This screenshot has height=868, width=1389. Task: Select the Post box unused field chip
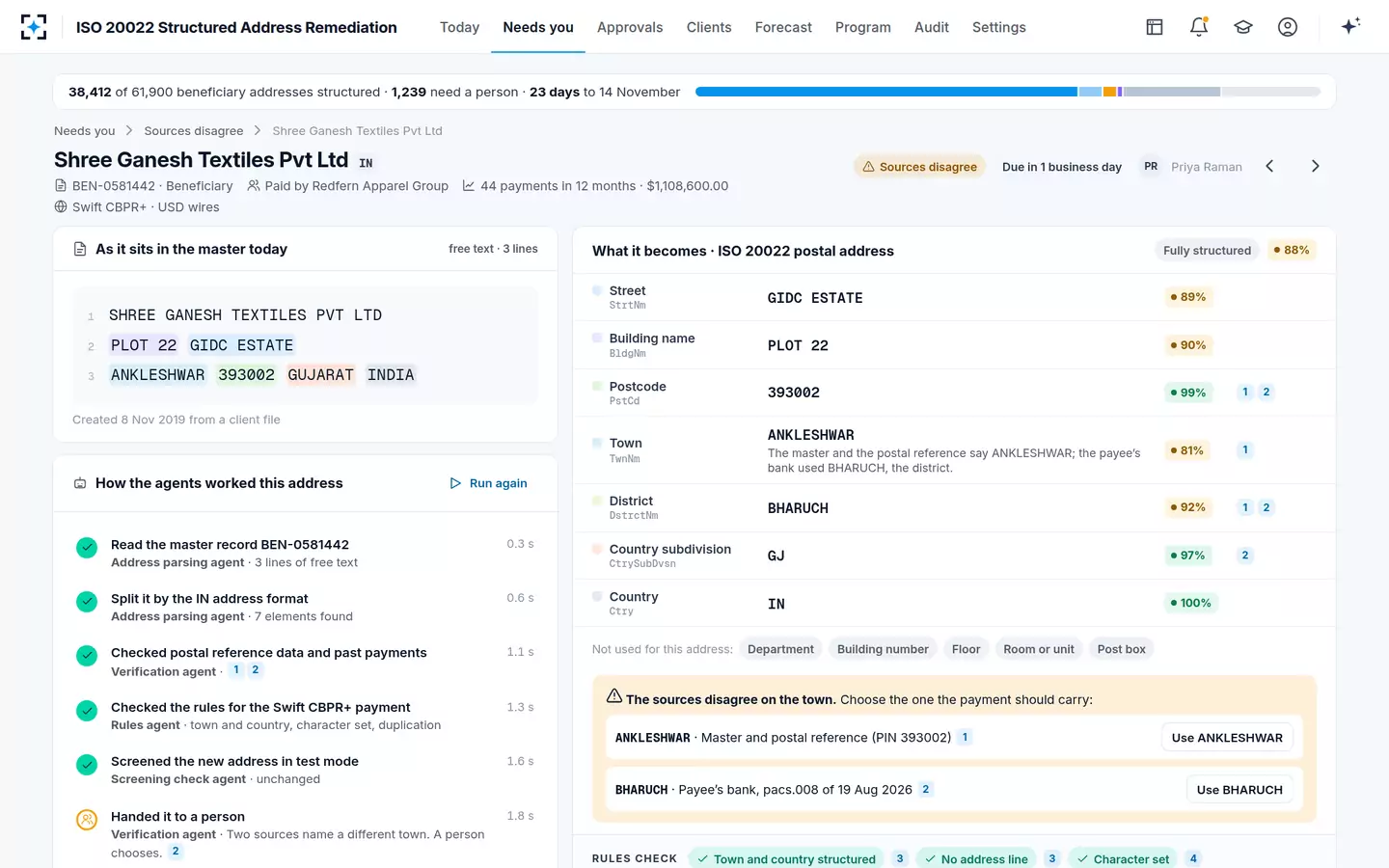point(1121,649)
